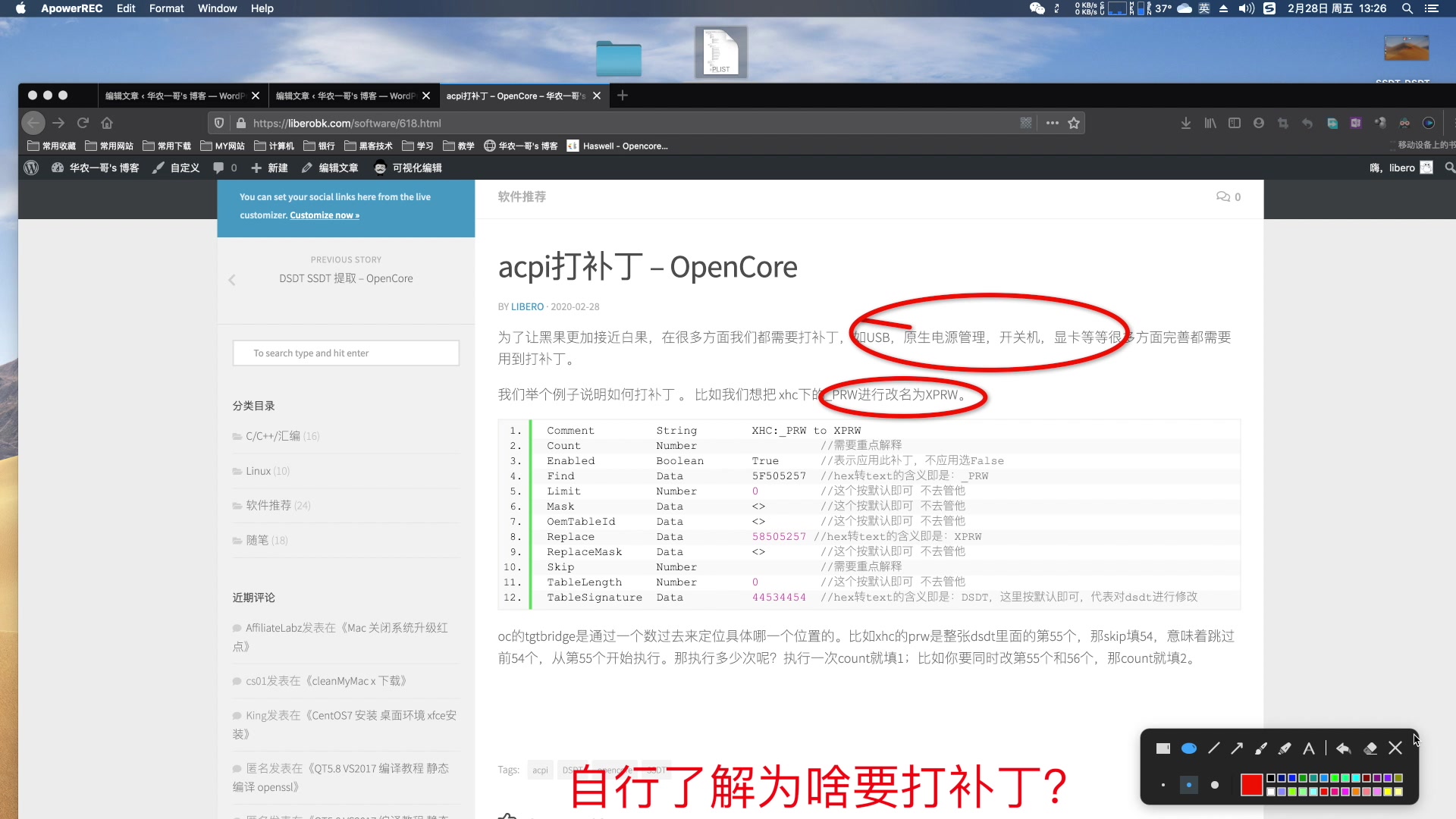The image size is (1456, 819).
Task: Open 自定义 customizer in admin bar
Action: coord(176,168)
